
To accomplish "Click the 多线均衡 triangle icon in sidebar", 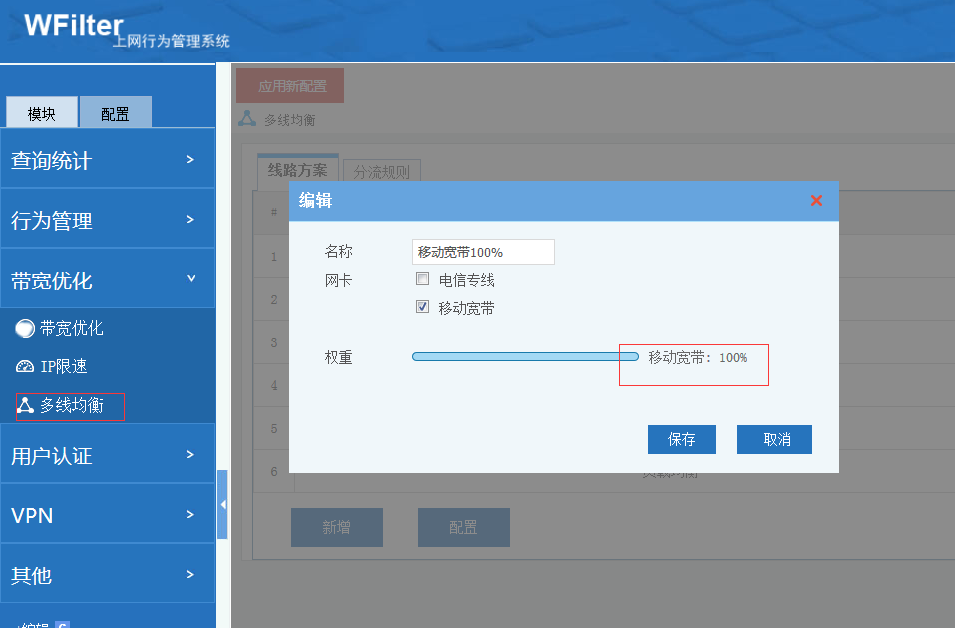I will pos(25,406).
